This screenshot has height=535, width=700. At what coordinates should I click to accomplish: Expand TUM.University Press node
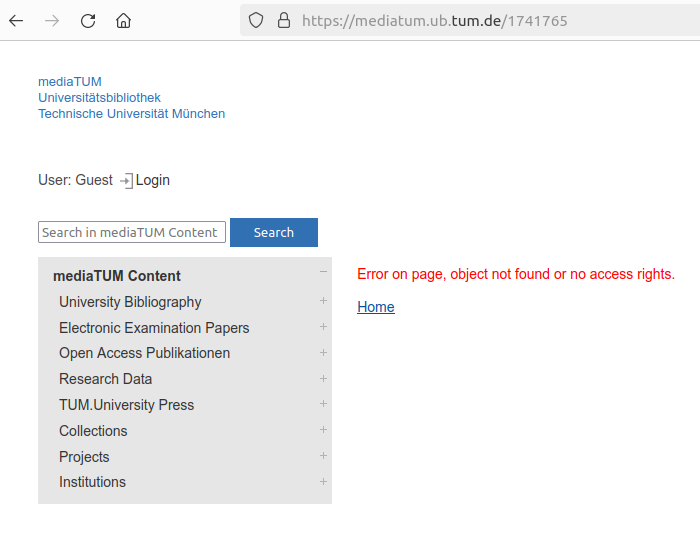323,403
